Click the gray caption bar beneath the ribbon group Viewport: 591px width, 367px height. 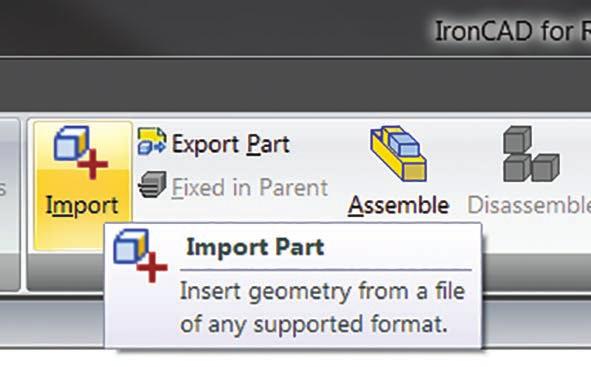point(66,272)
